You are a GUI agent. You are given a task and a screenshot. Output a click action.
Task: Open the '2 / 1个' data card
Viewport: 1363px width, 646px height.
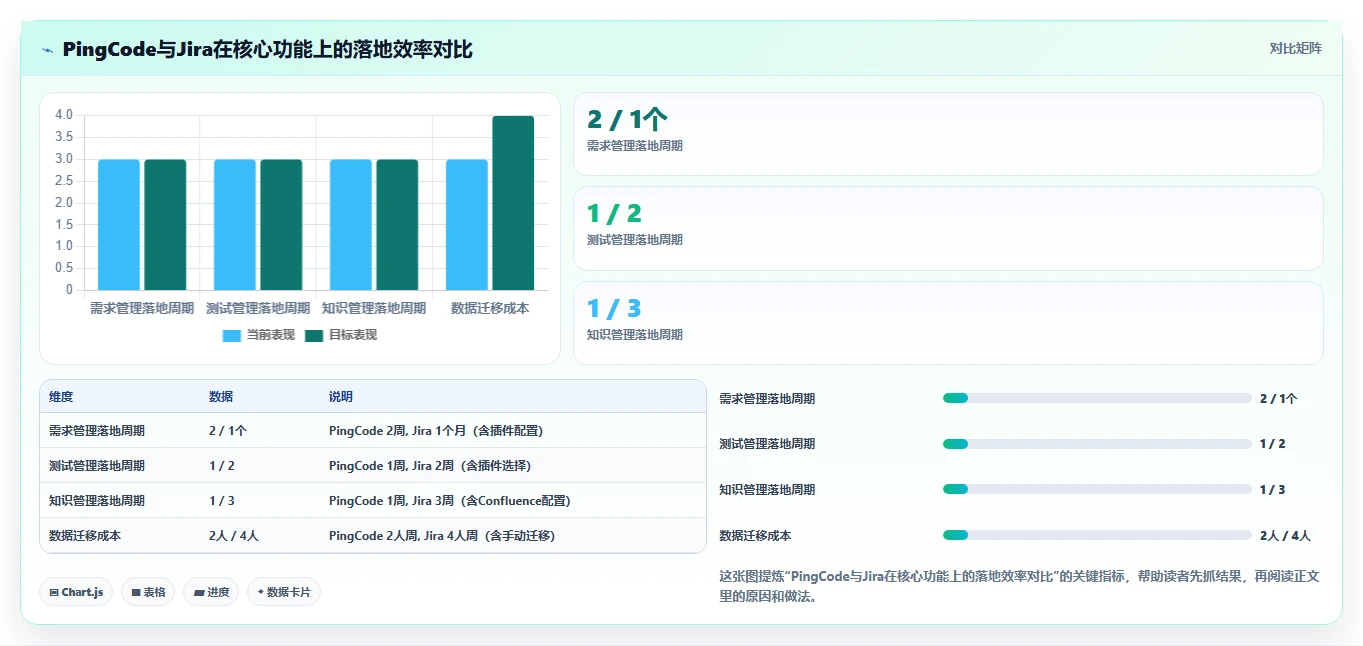point(948,134)
